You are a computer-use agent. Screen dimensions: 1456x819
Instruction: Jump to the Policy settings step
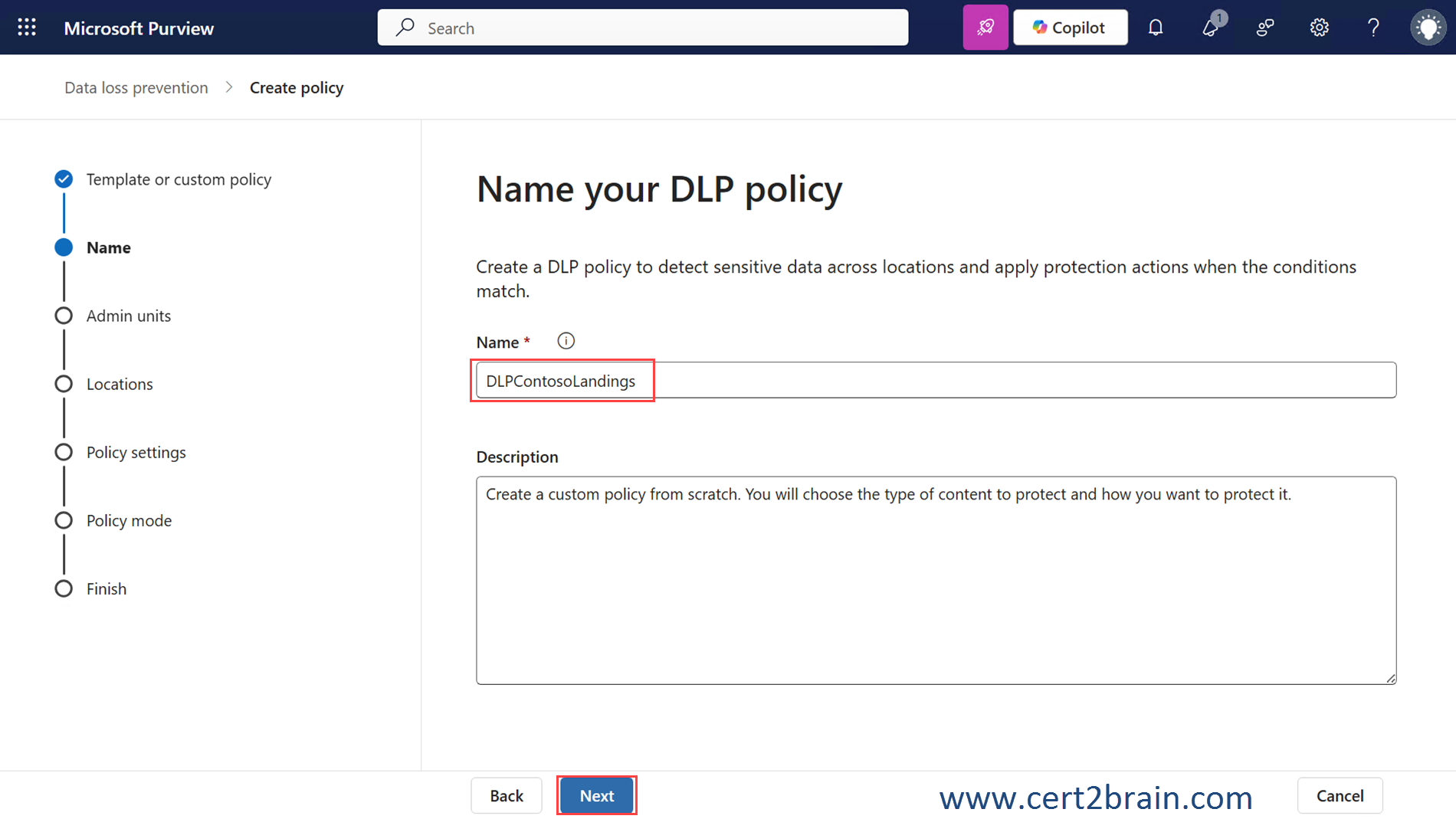tap(136, 452)
